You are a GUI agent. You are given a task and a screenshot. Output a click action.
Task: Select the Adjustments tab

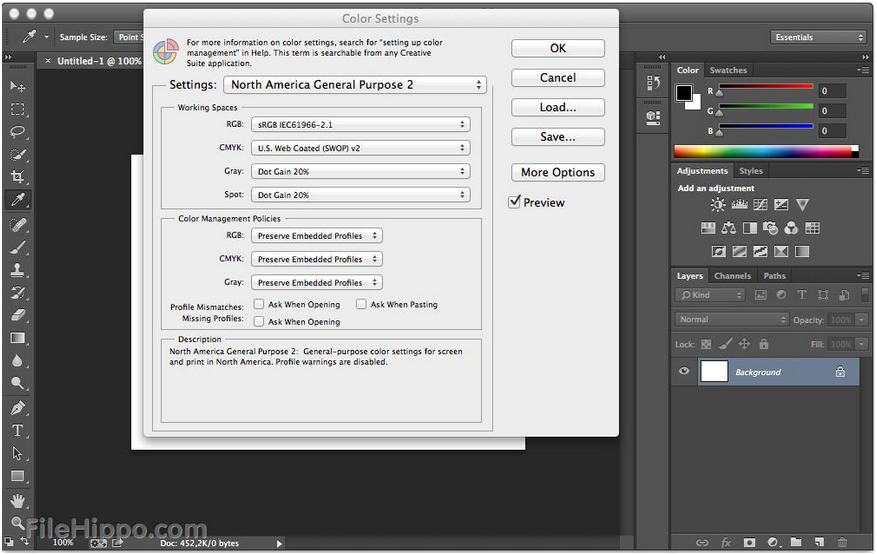702,171
